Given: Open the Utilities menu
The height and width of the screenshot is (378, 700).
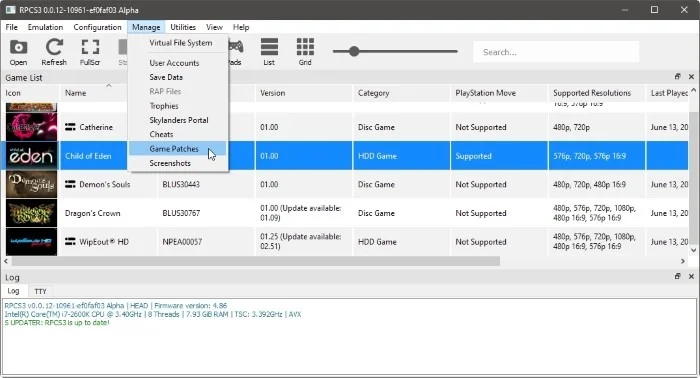Looking at the screenshot, I should 183,27.
